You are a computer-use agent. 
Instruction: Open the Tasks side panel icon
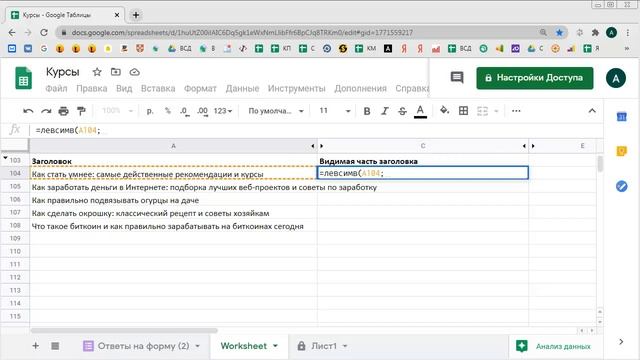pyautogui.click(x=622, y=187)
